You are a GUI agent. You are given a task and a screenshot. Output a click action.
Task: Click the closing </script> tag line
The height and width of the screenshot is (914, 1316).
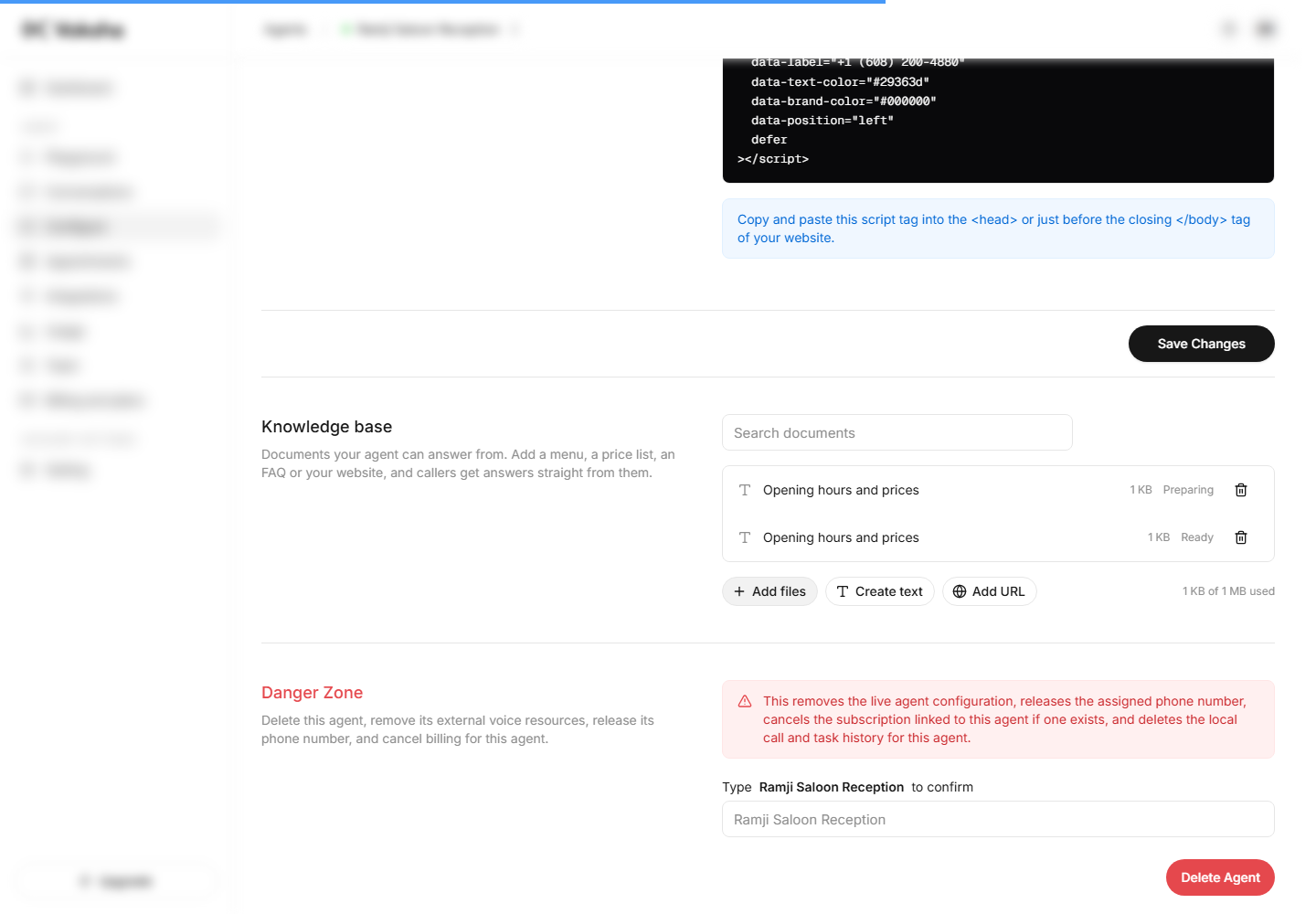pos(773,159)
